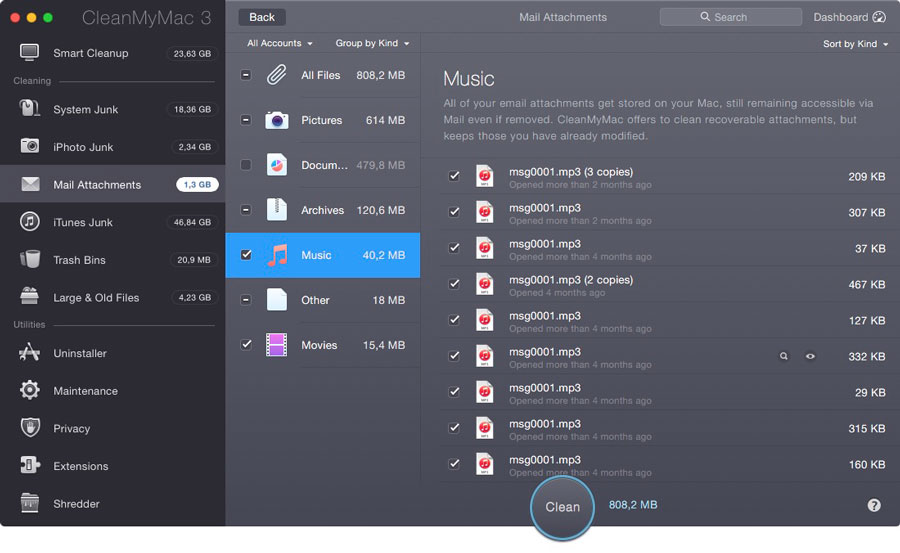Click the Shredder icon
The height and width of the screenshot is (553, 900).
click(x=30, y=503)
